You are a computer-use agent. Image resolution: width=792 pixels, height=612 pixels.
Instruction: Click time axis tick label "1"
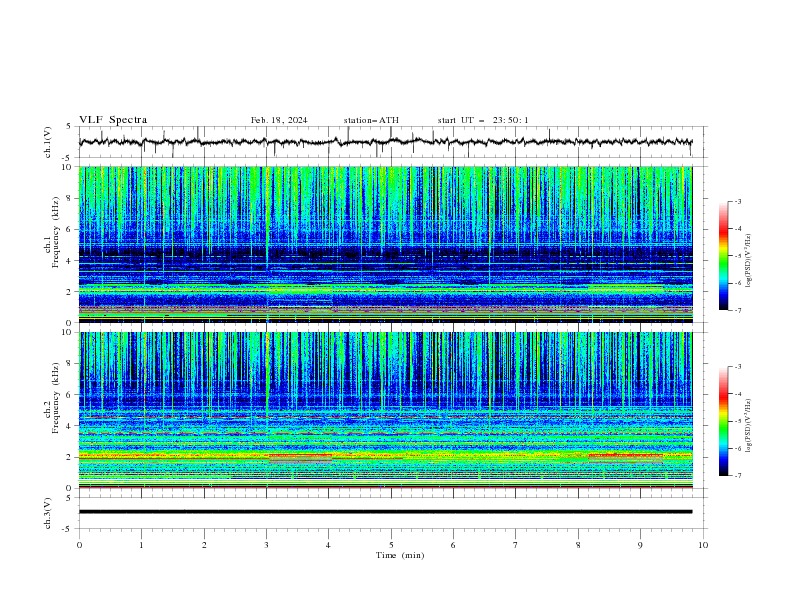pos(141,545)
